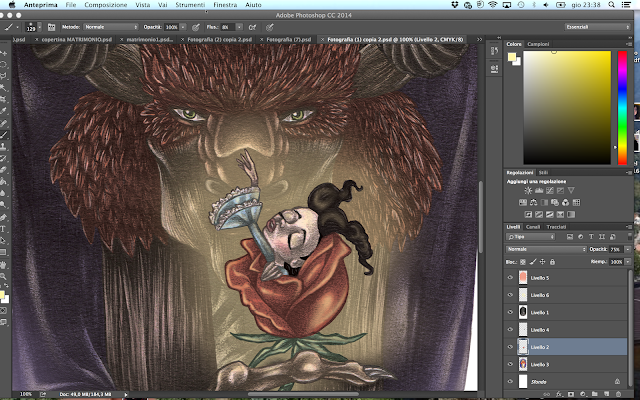
Task: Switch to the Canali tab
Action: pos(533,227)
